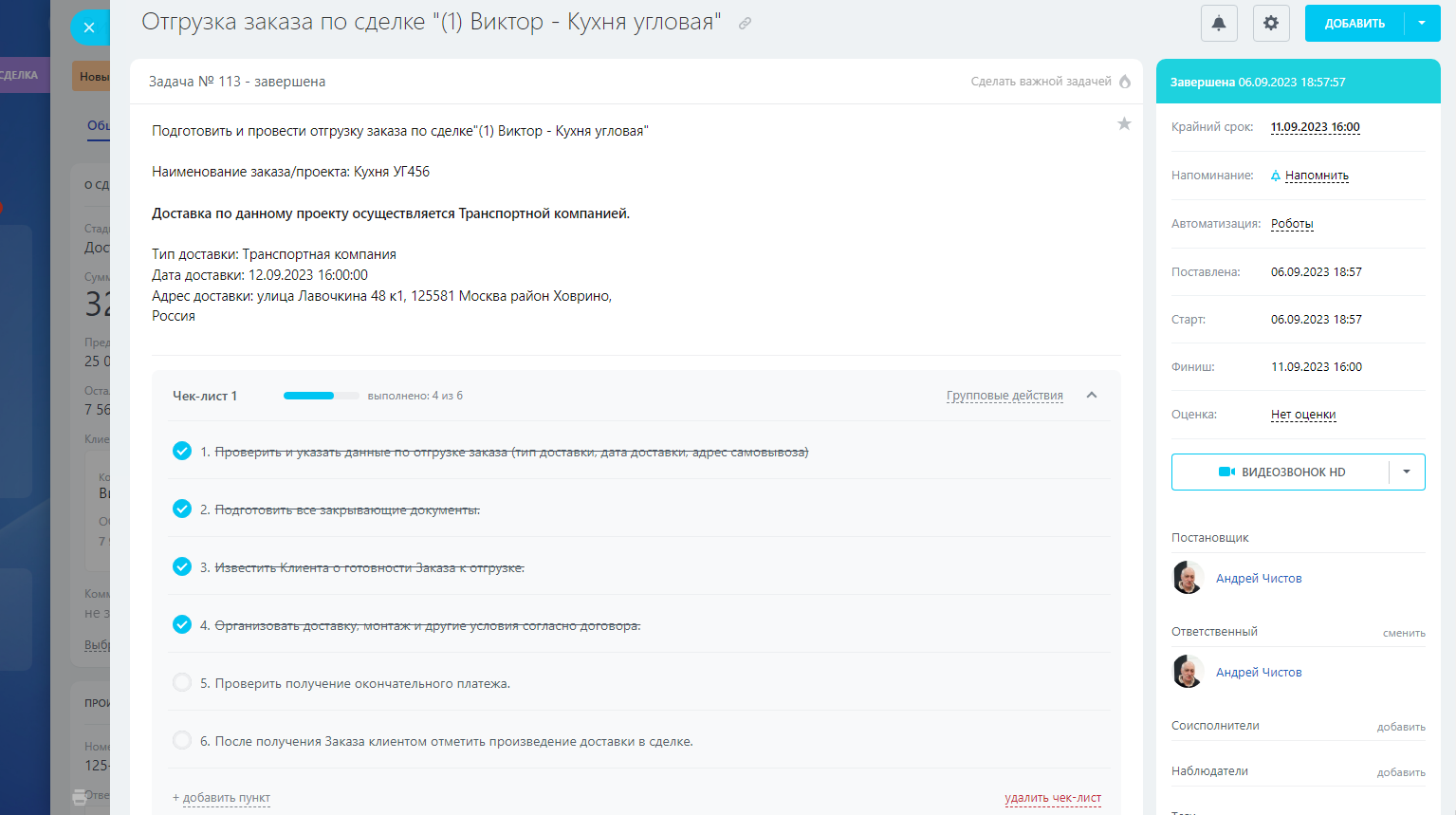Click the reminder bell next to Напомнить
This screenshot has width=1456, height=815.
pos(1276,176)
